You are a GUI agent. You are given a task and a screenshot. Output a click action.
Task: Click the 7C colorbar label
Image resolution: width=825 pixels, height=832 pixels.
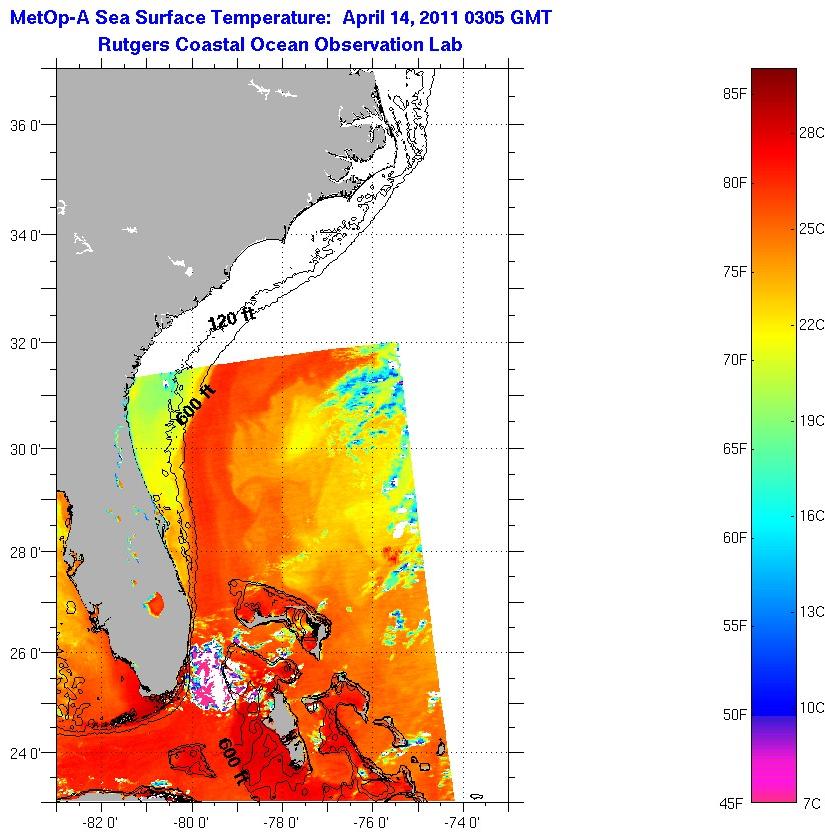point(812,804)
